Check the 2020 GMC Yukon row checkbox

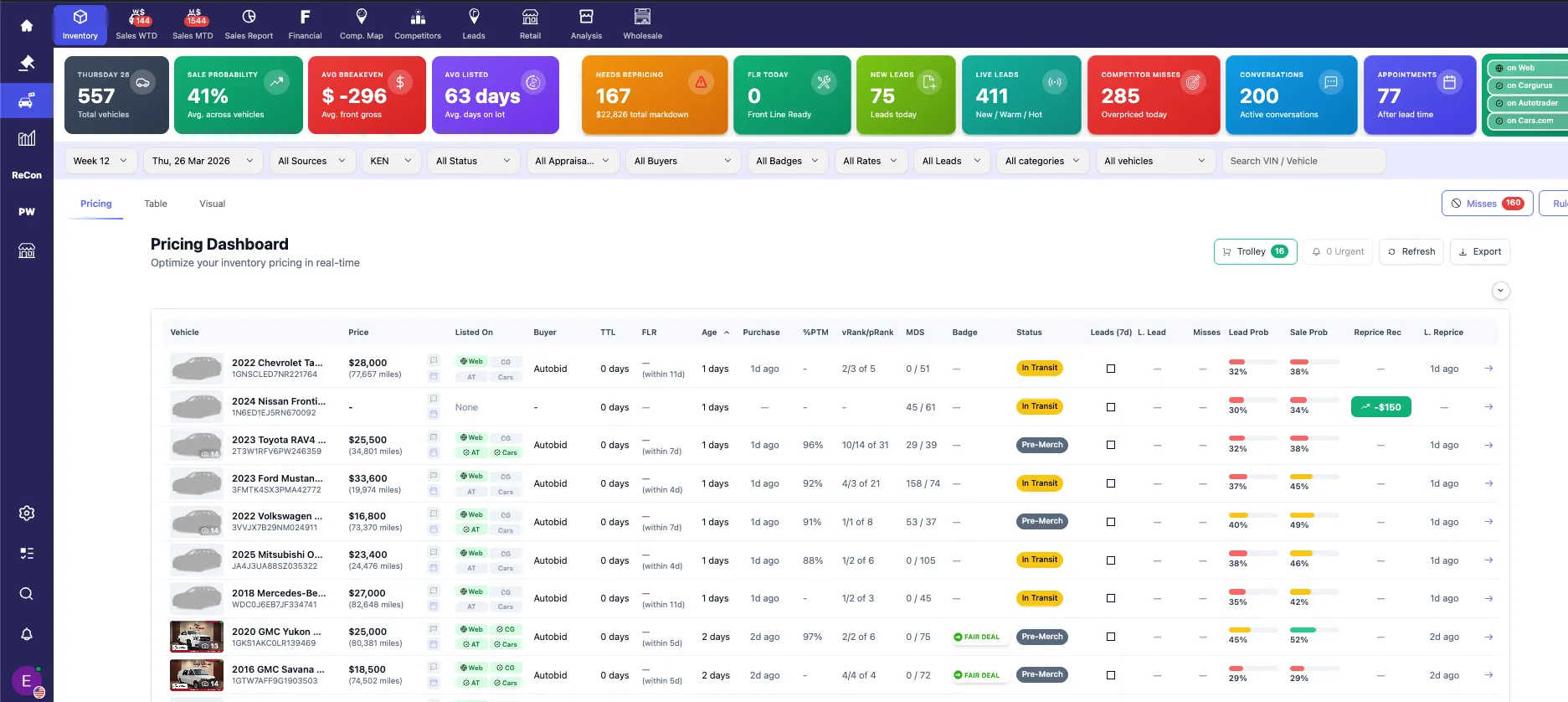(1111, 637)
